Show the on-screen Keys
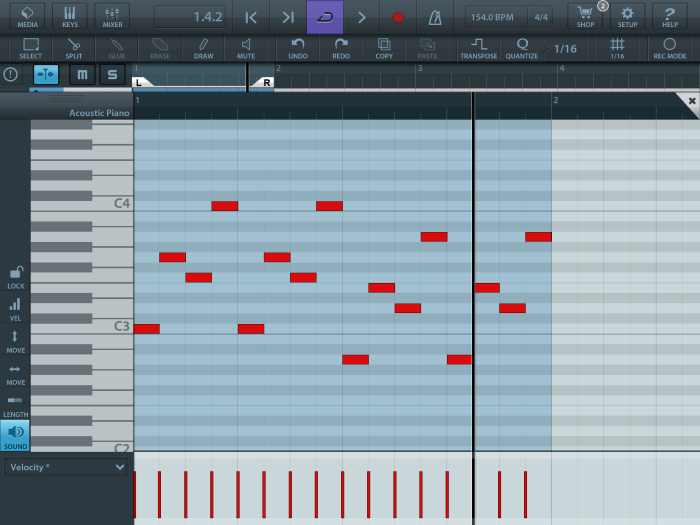Image resolution: width=700 pixels, height=525 pixels. point(70,17)
